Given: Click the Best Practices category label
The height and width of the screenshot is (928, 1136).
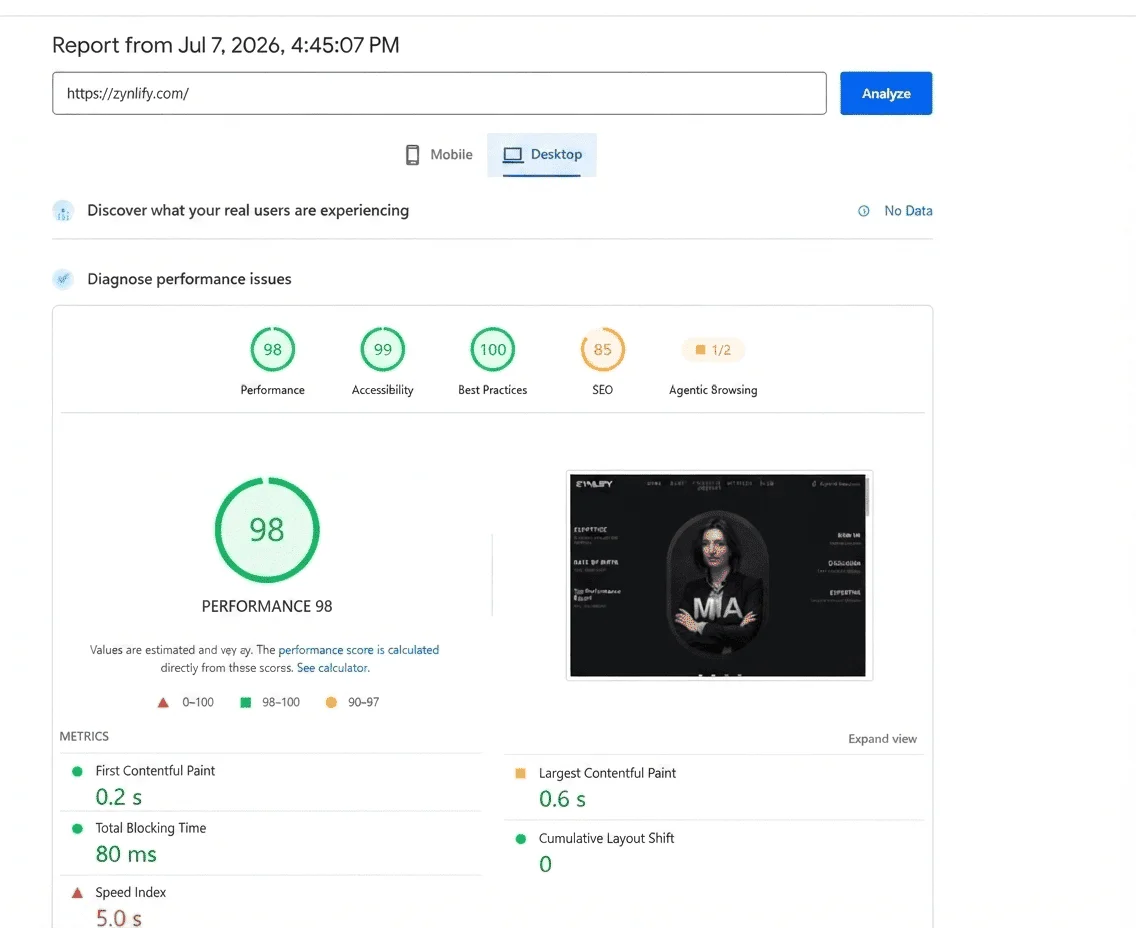Looking at the screenshot, I should (493, 390).
